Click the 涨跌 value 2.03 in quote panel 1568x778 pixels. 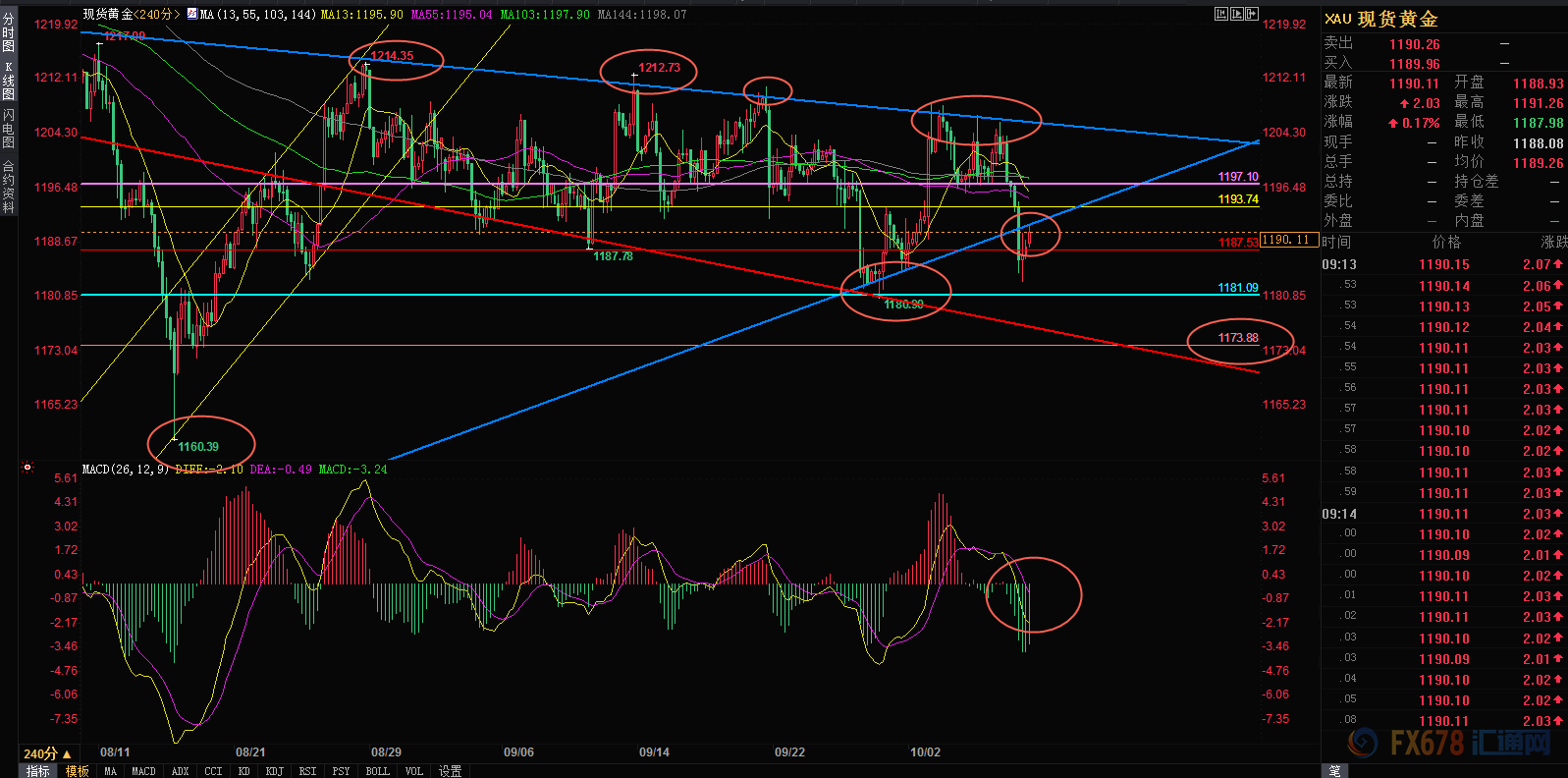click(x=1421, y=103)
